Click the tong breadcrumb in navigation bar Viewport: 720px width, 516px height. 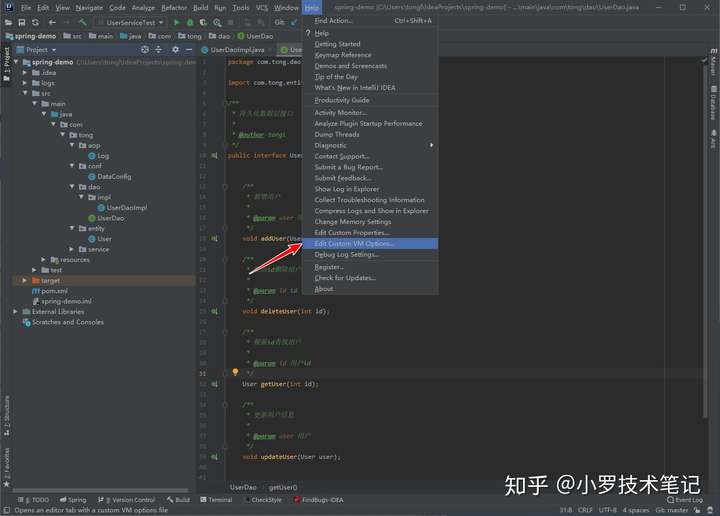coord(190,36)
